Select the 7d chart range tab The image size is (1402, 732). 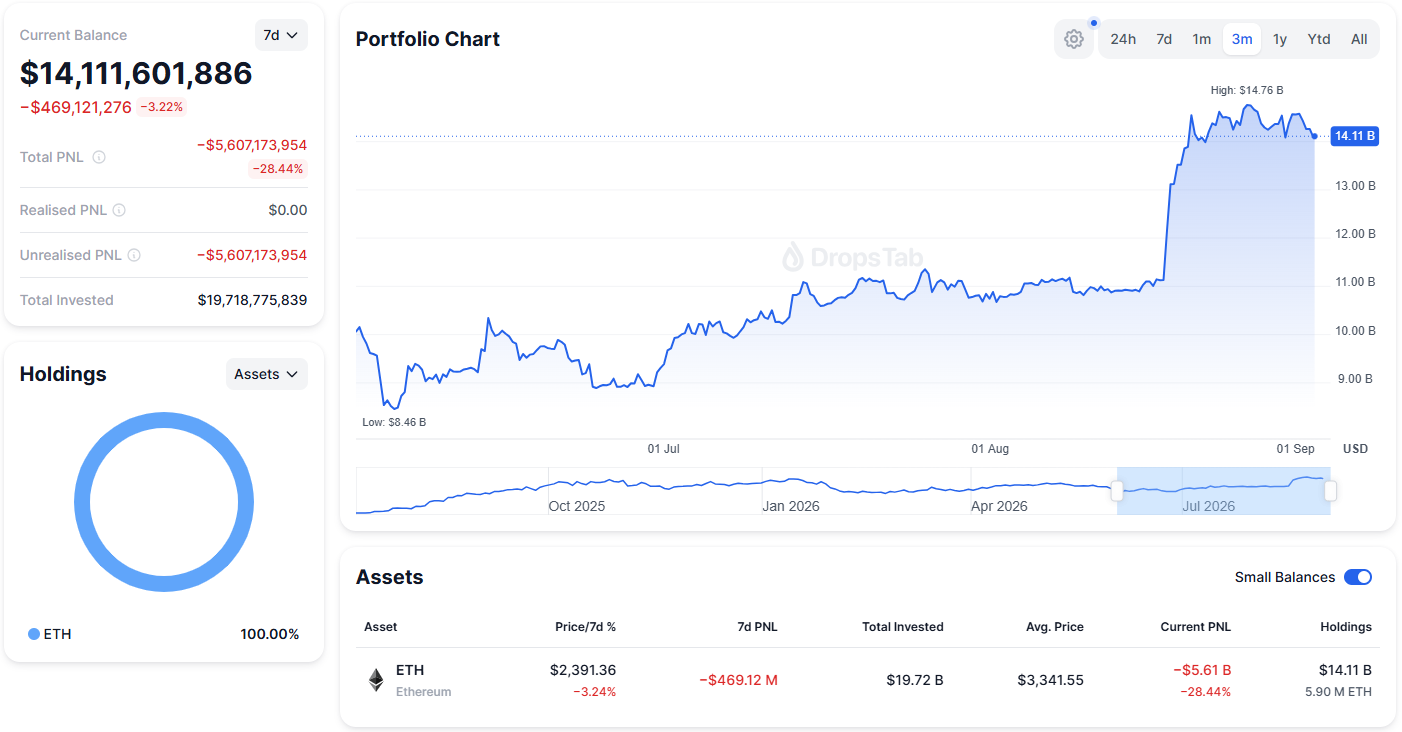coord(1164,39)
